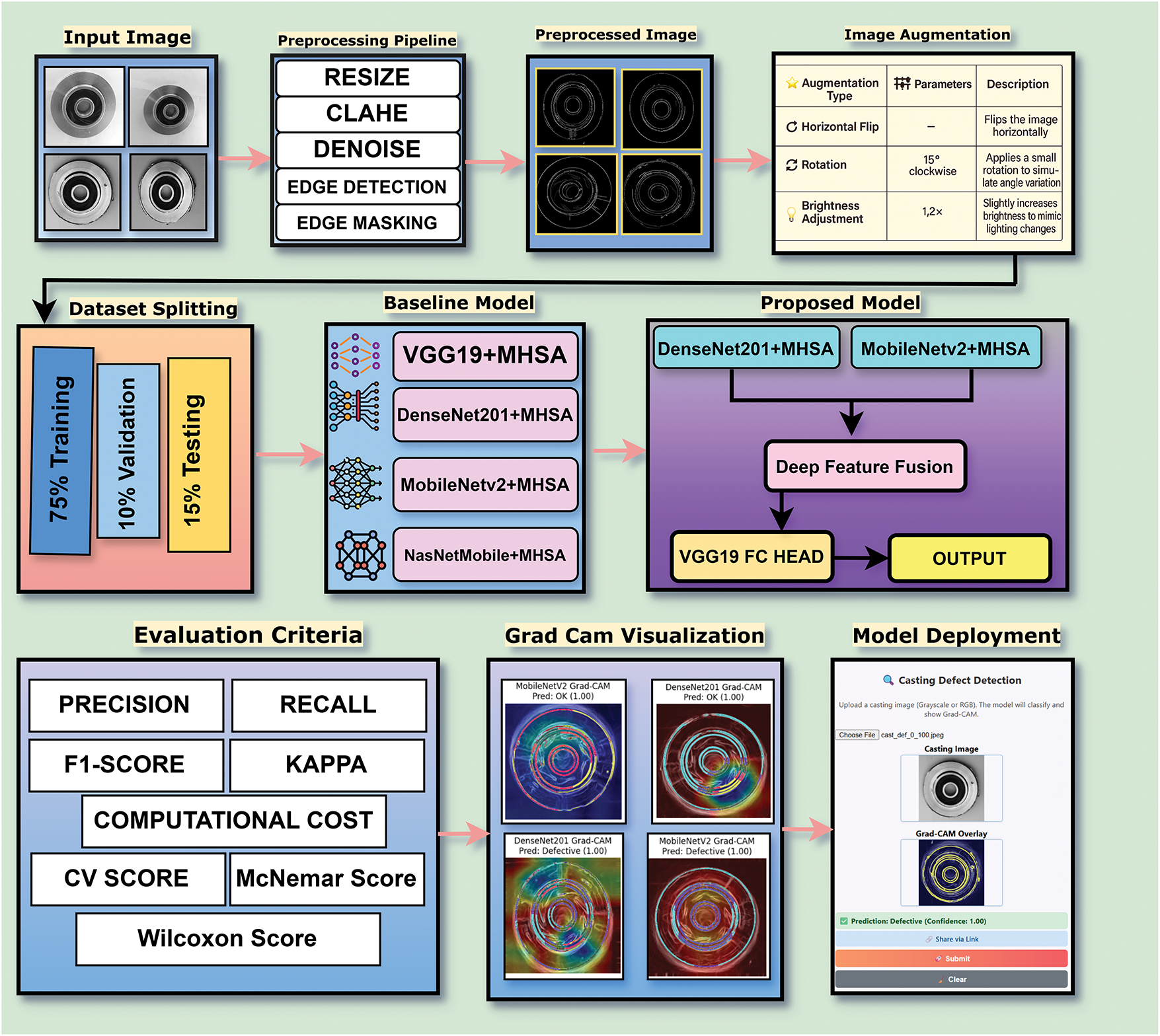Click the Horizontal Flip circular arrow icon
Screen dimensions: 1160x1036
[791, 127]
